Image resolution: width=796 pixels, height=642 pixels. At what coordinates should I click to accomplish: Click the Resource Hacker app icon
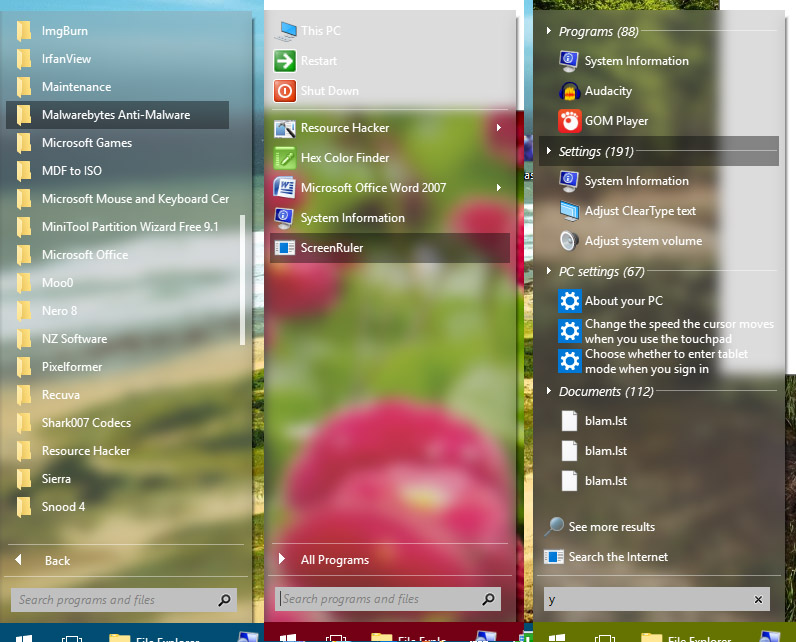[x=285, y=128]
